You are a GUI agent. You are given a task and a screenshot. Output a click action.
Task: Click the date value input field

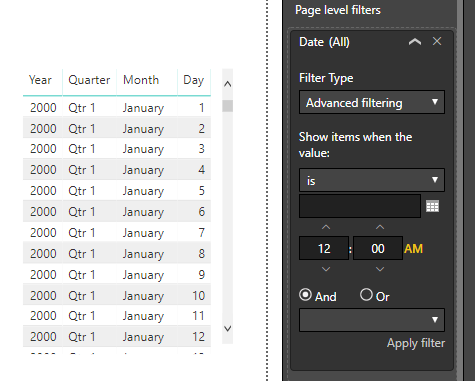pyautogui.click(x=360, y=206)
